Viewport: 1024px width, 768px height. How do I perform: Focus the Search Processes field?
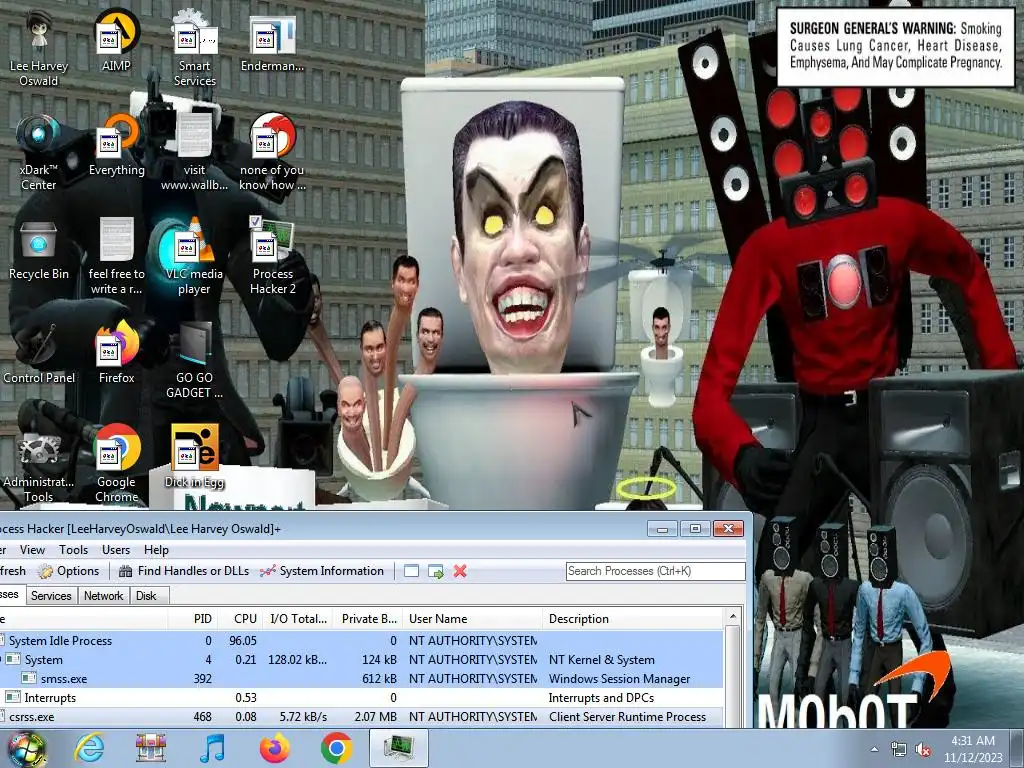point(655,571)
